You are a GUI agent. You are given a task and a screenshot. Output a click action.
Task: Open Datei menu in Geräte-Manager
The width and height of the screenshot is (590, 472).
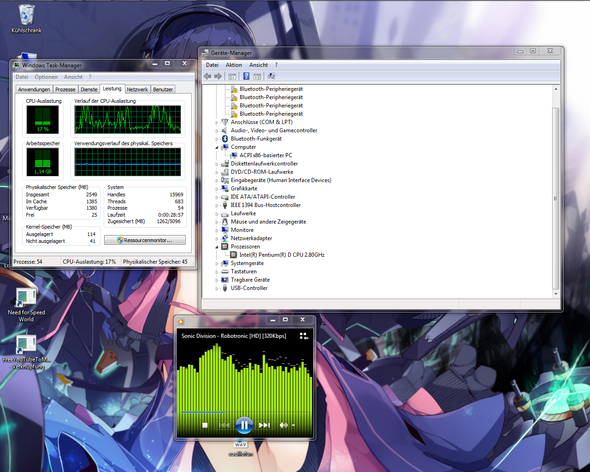[x=212, y=65]
